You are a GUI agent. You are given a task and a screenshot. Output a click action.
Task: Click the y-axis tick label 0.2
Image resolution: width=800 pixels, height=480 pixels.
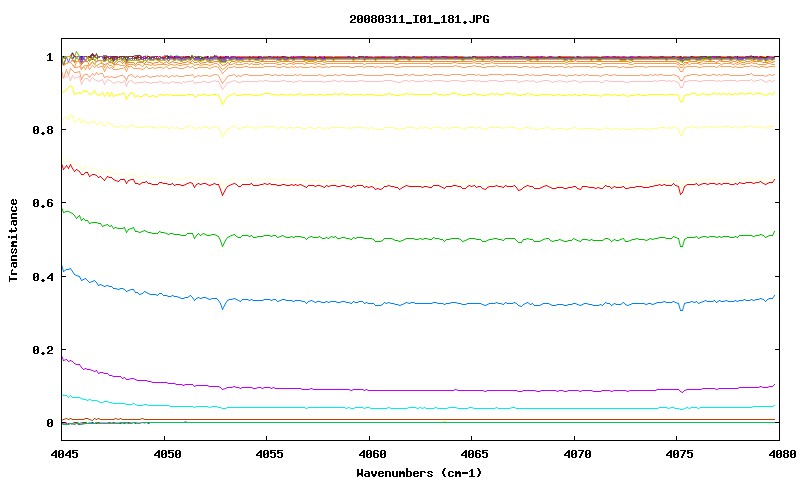(x=43, y=349)
